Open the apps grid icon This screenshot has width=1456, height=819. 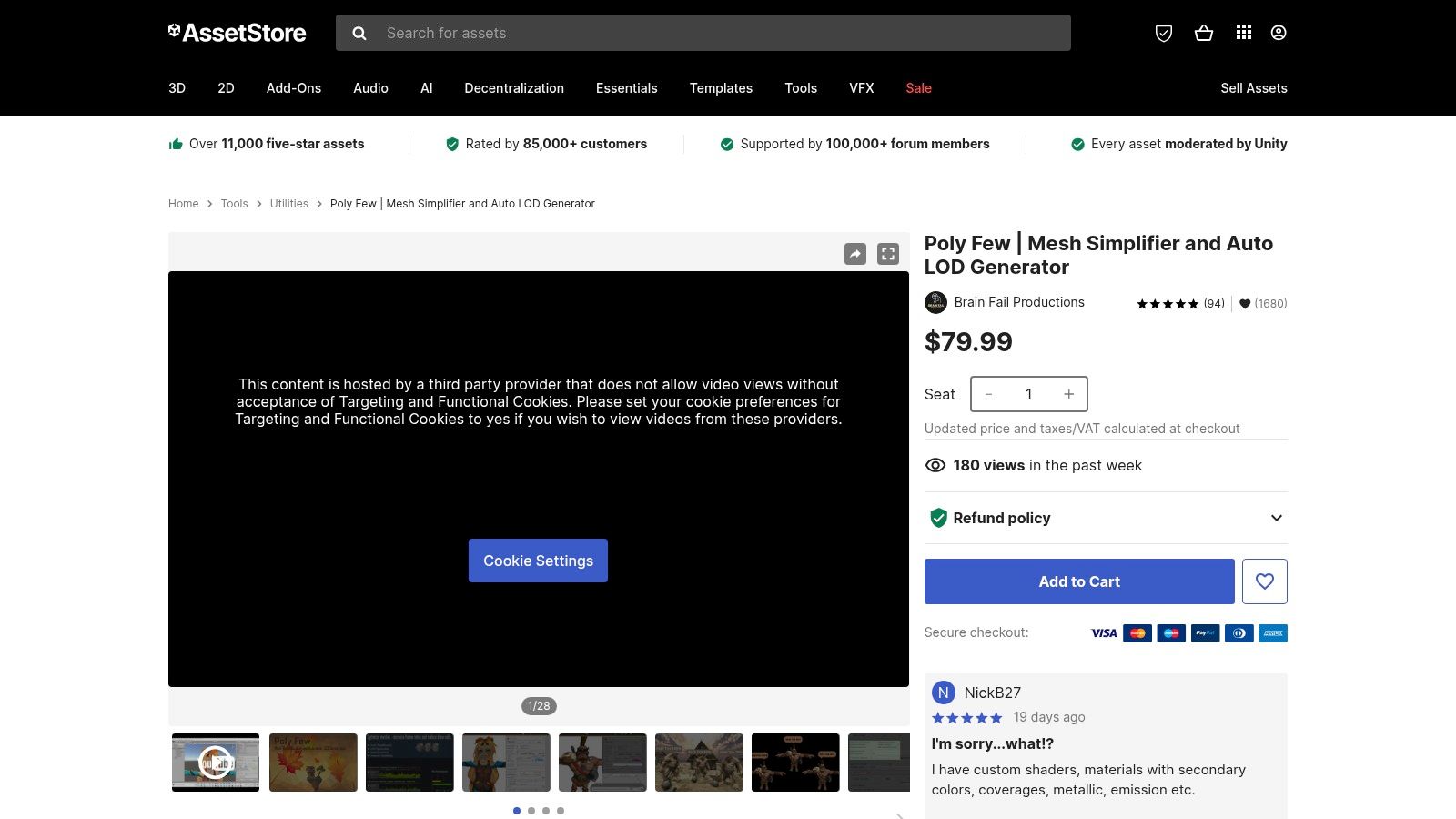pyautogui.click(x=1243, y=33)
